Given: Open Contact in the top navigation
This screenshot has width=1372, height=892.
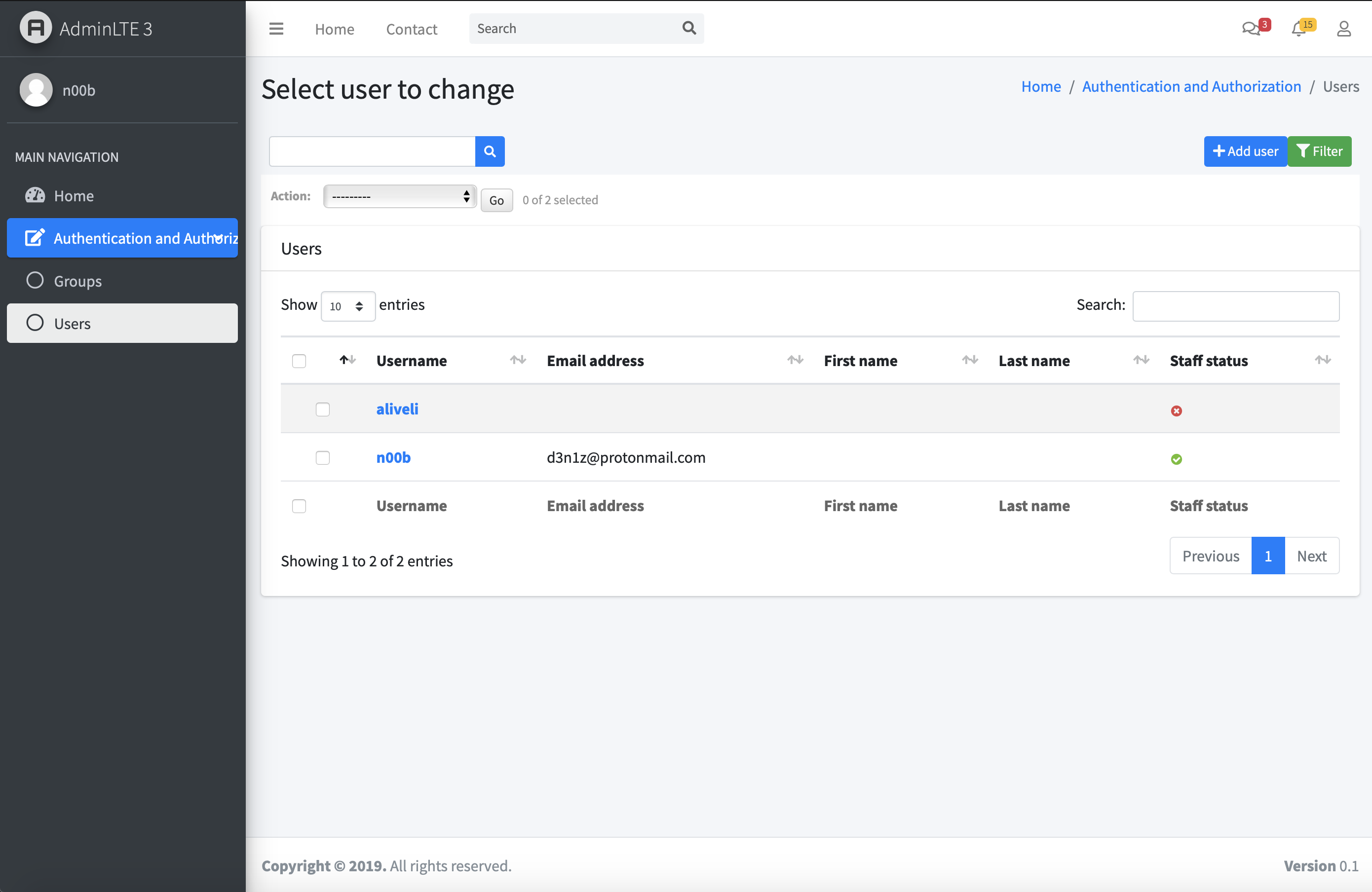Looking at the screenshot, I should tap(412, 29).
